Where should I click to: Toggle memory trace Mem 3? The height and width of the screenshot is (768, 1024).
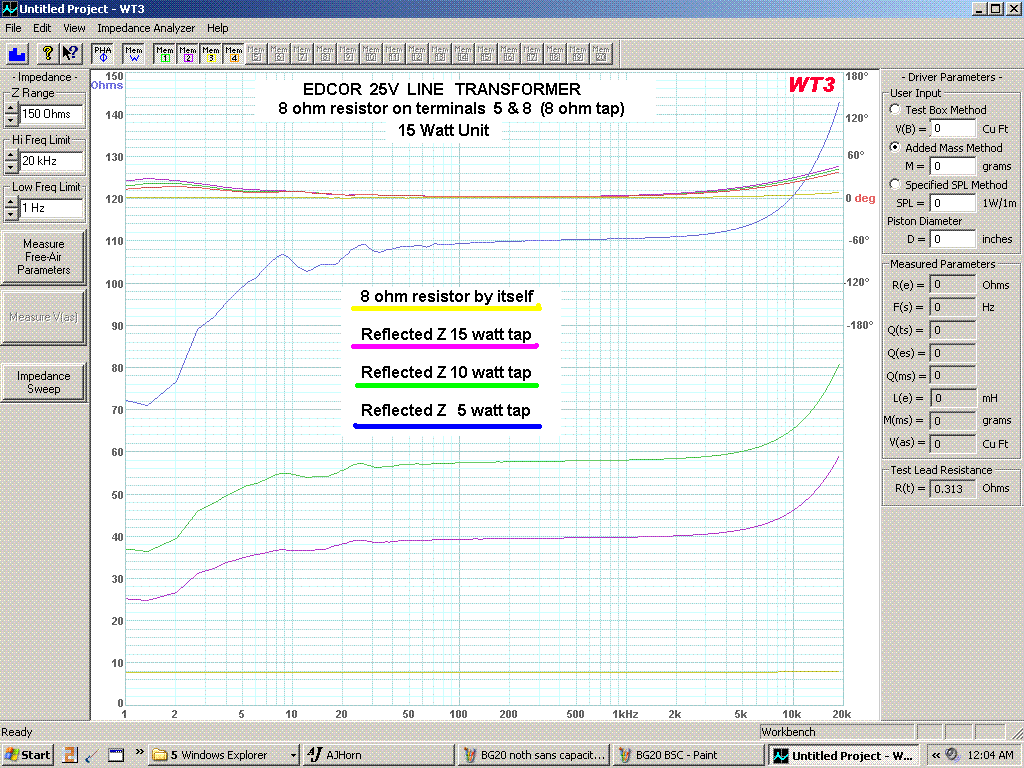coord(210,54)
